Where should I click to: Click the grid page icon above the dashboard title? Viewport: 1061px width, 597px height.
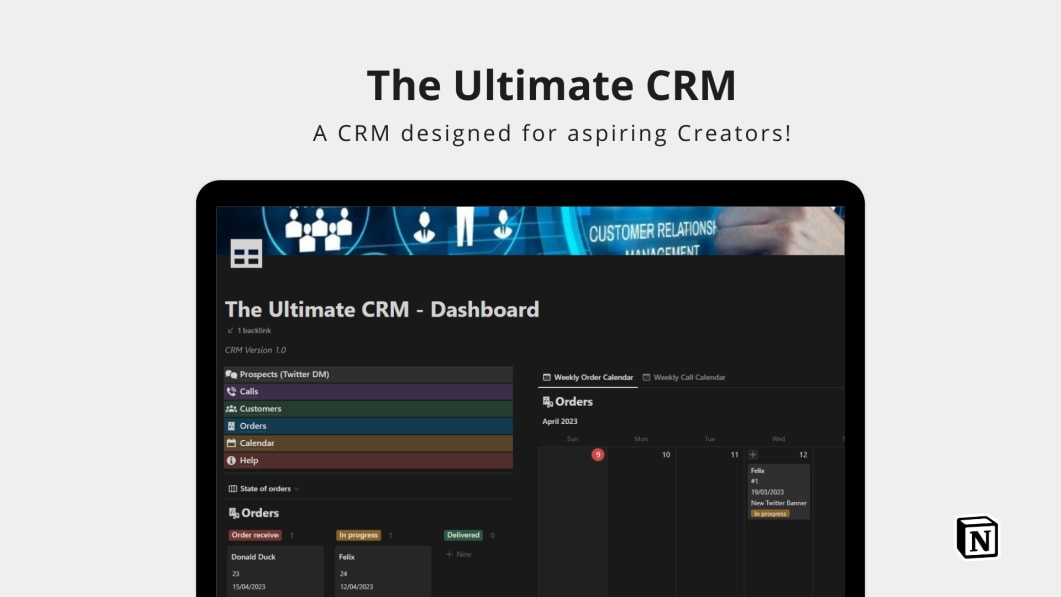[246, 254]
